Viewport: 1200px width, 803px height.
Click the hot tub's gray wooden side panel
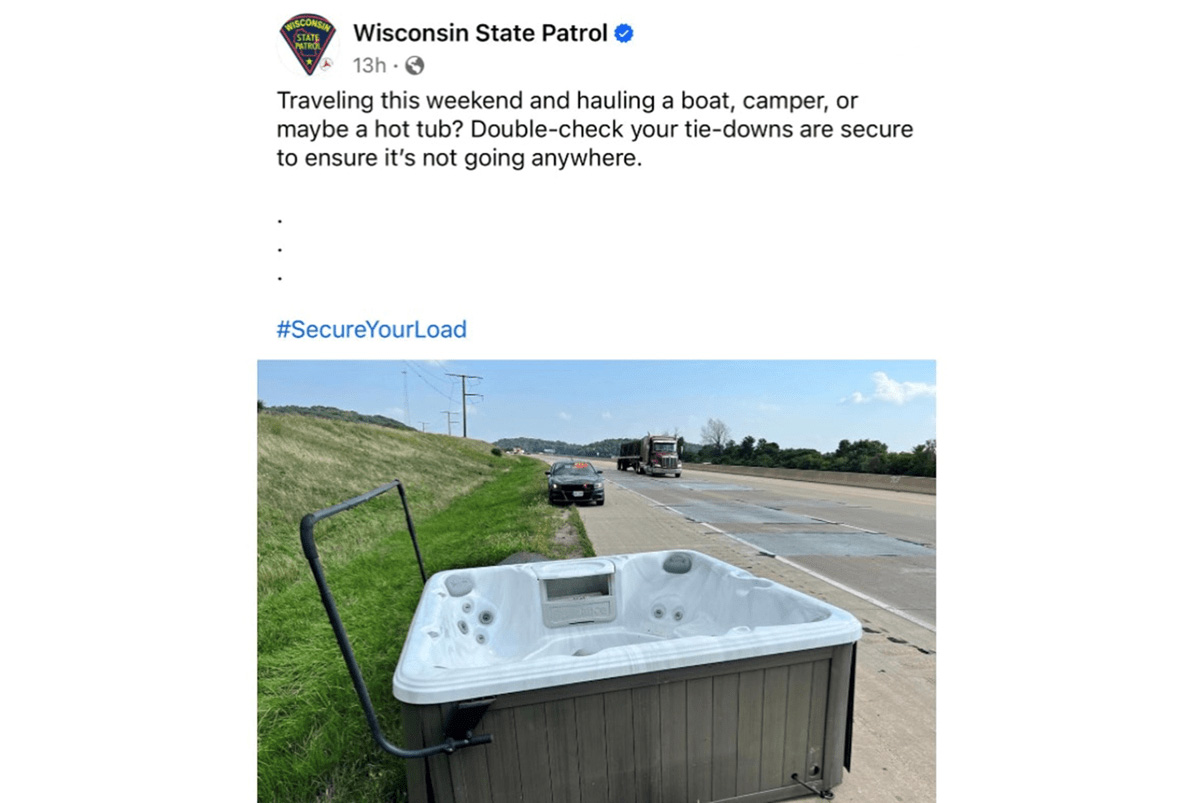[630, 730]
